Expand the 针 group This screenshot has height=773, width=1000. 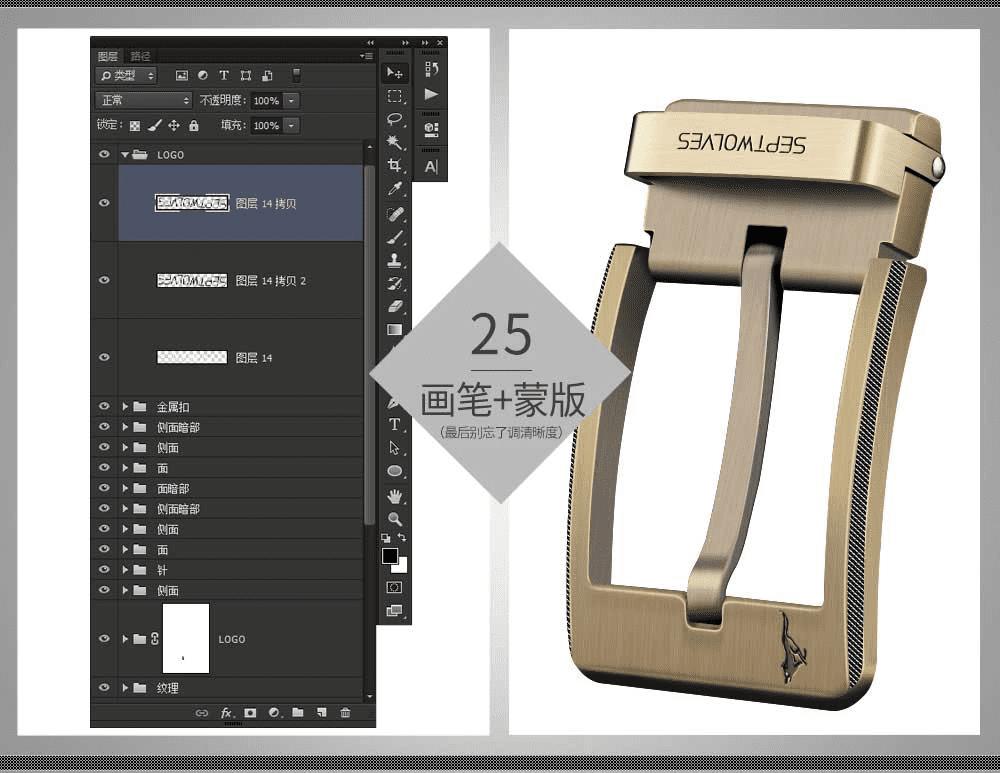pyautogui.click(x=125, y=570)
